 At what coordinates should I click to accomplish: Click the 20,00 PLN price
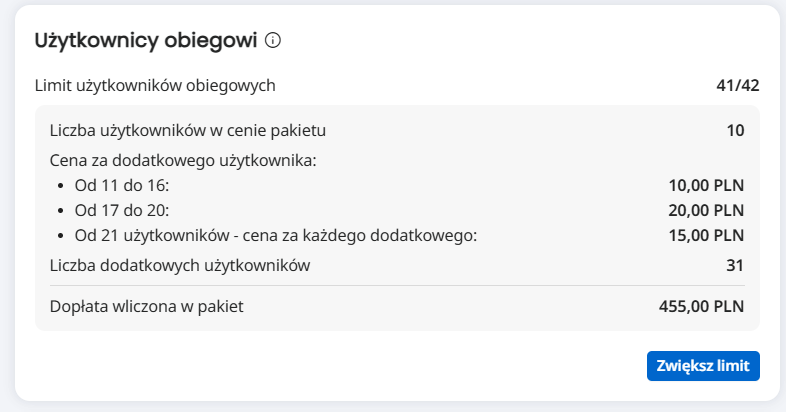[x=706, y=211]
